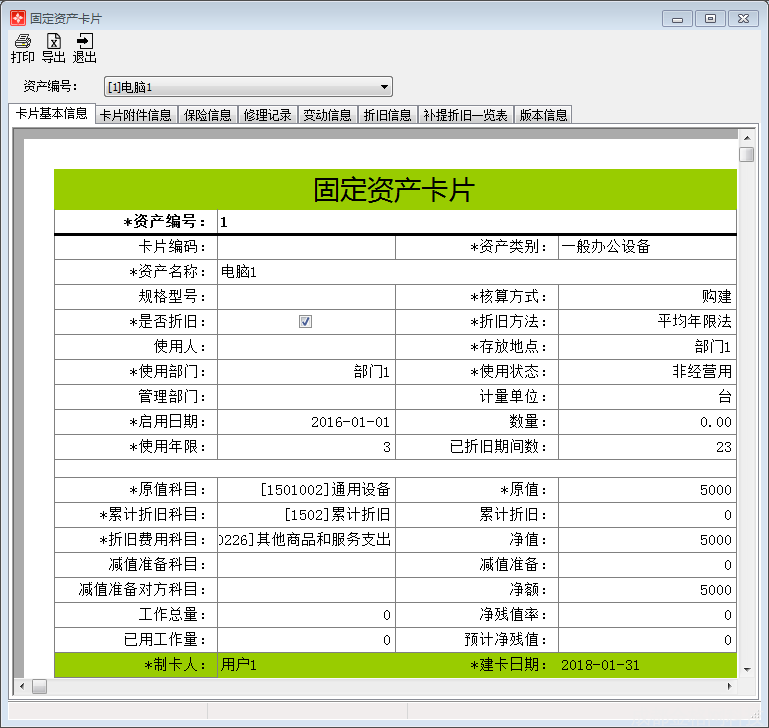Switch to the 版本信息 tab
Screen dimensions: 769x728
pos(543,115)
